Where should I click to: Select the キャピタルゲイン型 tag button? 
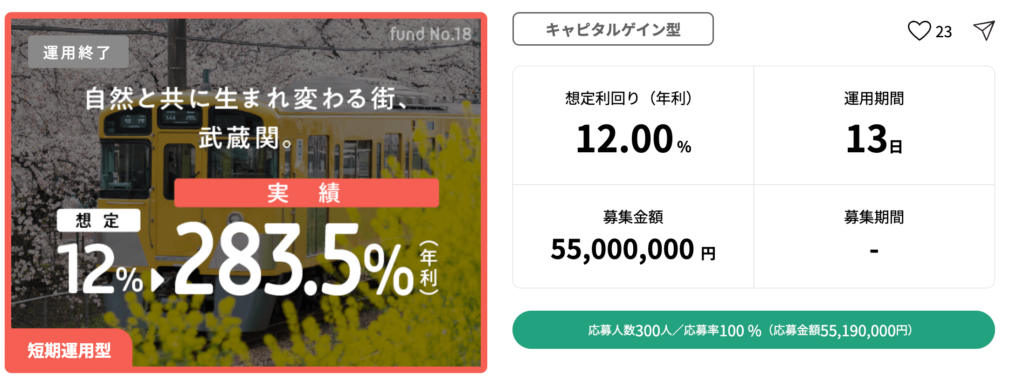(613, 29)
